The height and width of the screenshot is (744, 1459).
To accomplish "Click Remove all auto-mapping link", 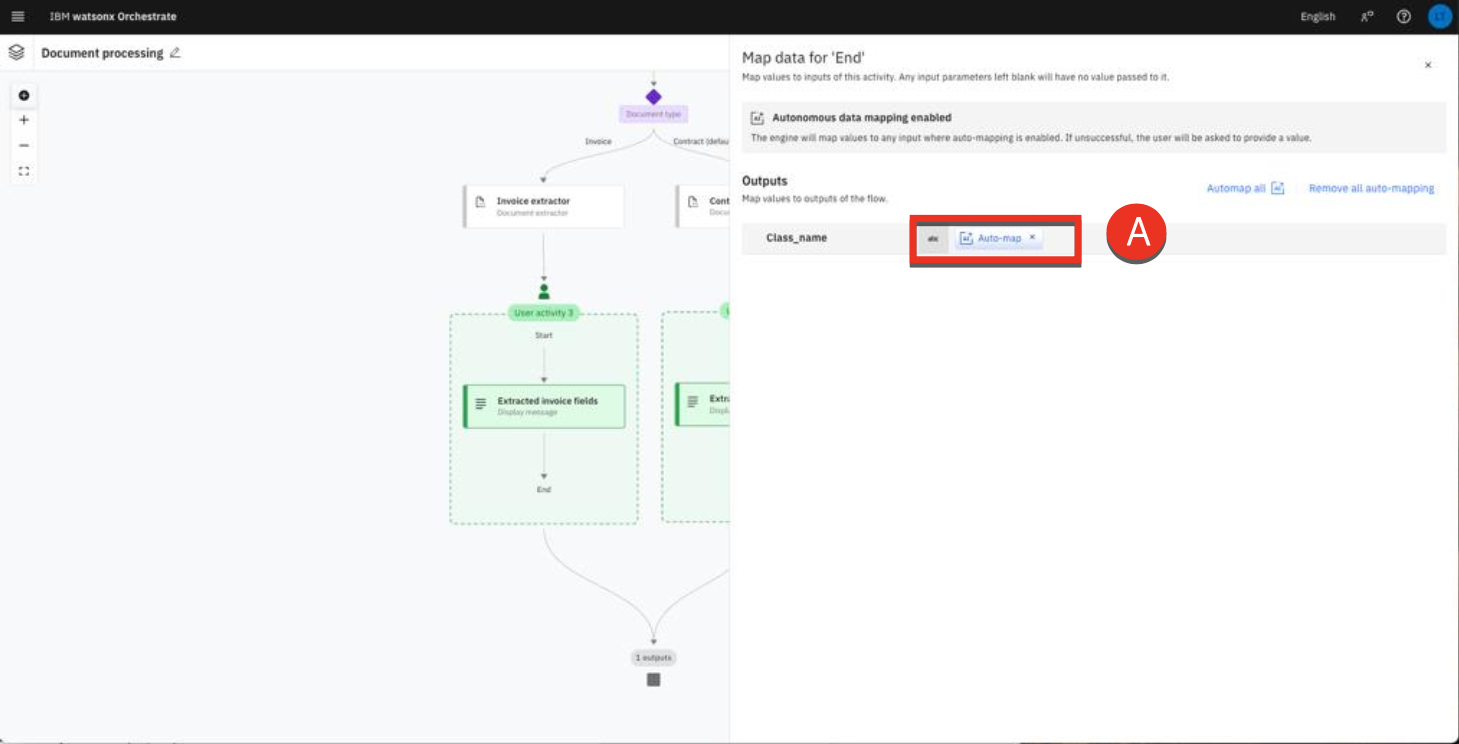I will point(1371,188).
